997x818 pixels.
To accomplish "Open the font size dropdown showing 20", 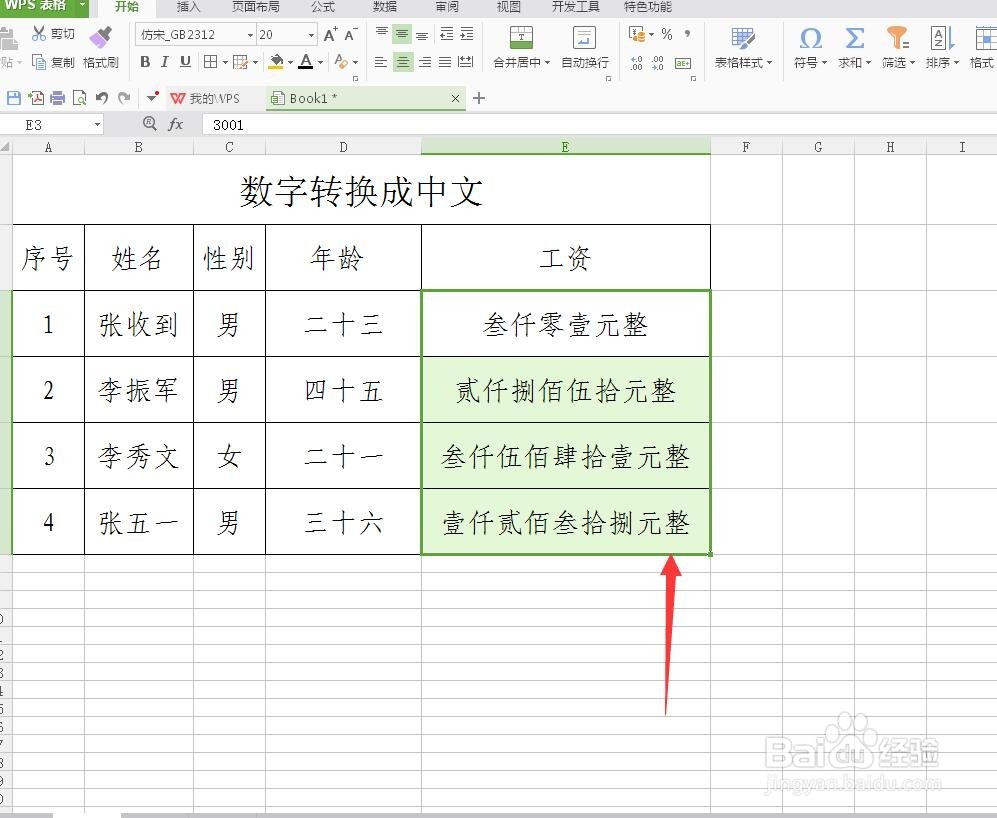I will coord(311,37).
